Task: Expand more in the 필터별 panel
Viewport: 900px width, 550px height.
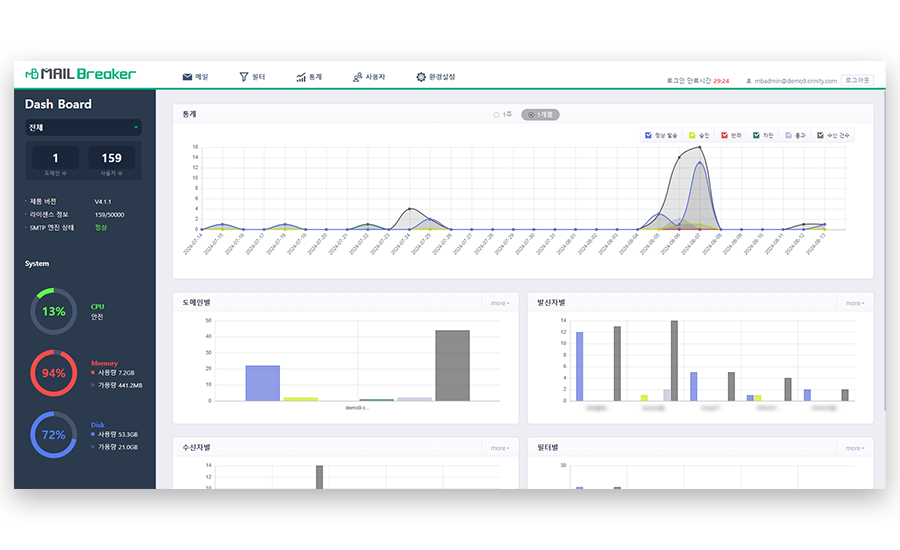Action: point(854,448)
